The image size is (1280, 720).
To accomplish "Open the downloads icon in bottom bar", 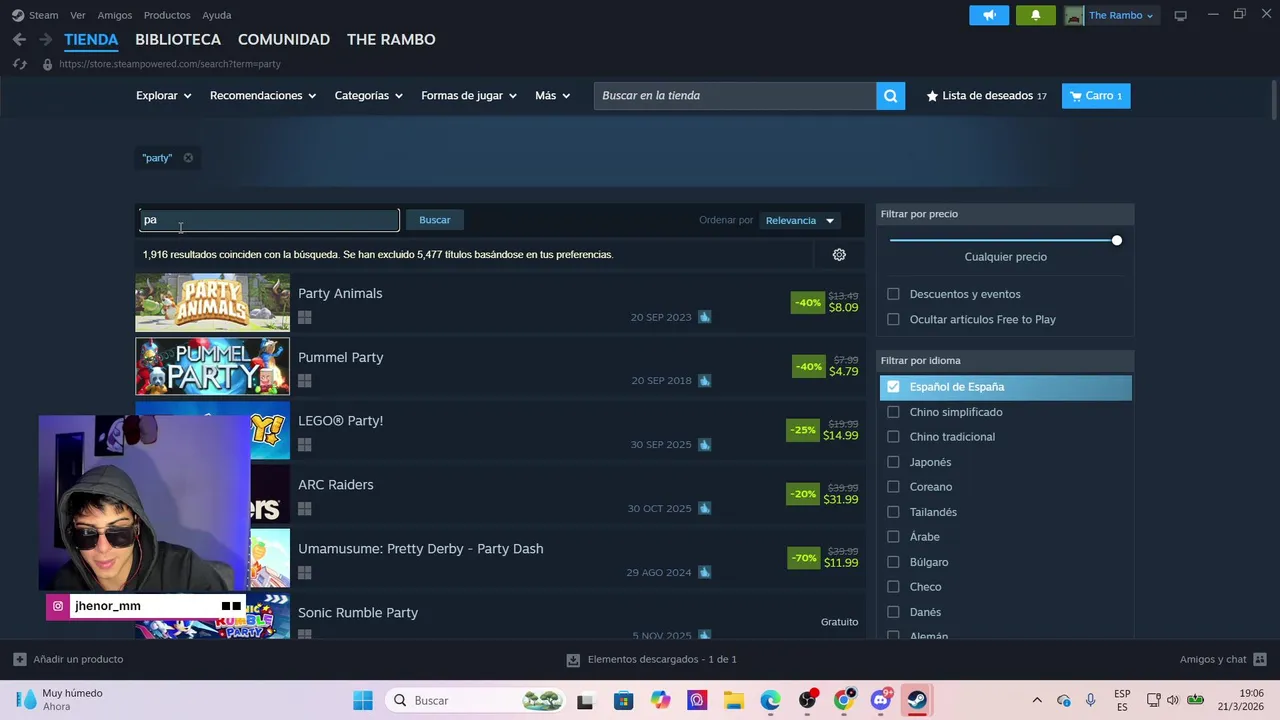I will tap(573, 660).
